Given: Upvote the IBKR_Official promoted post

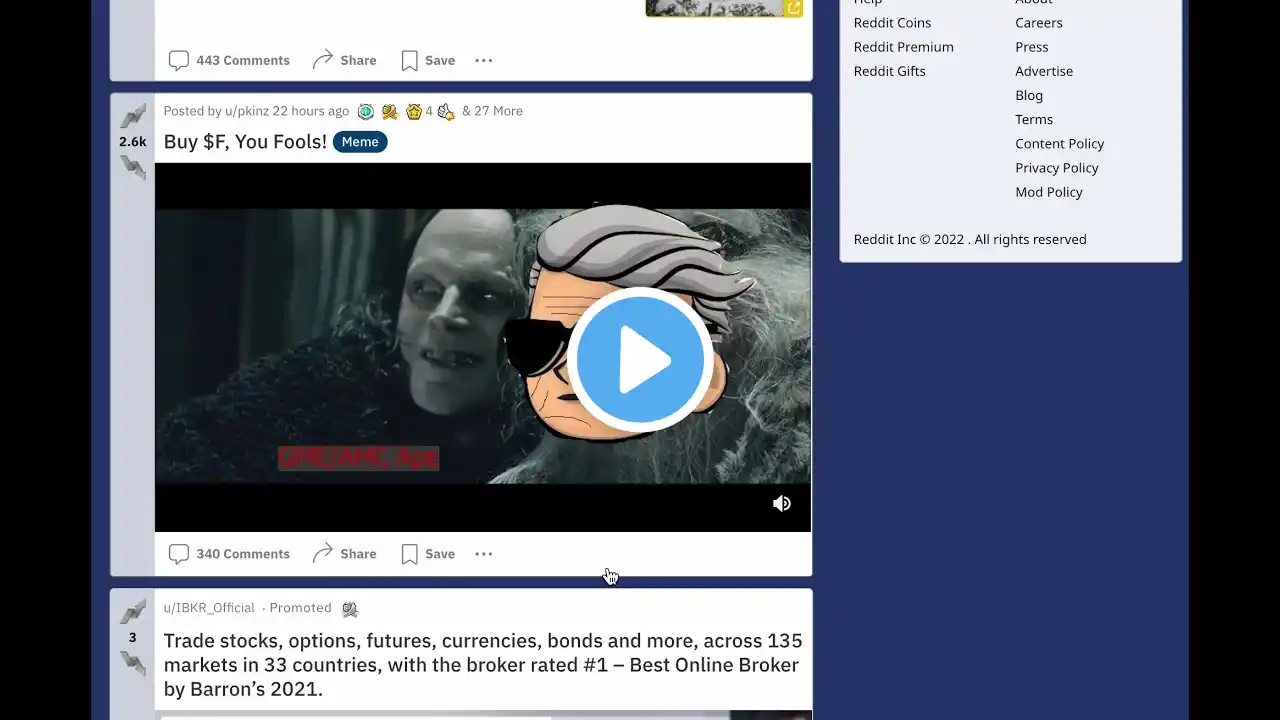Looking at the screenshot, I should click(133, 612).
